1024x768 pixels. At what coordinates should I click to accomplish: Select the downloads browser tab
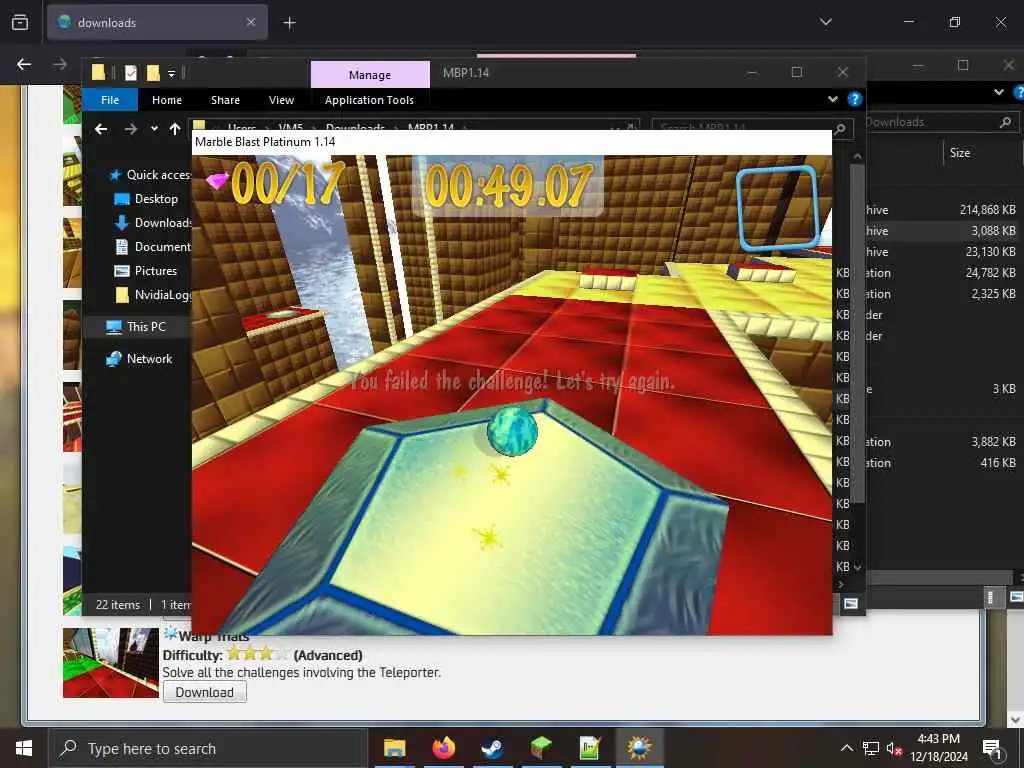tap(157, 22)
